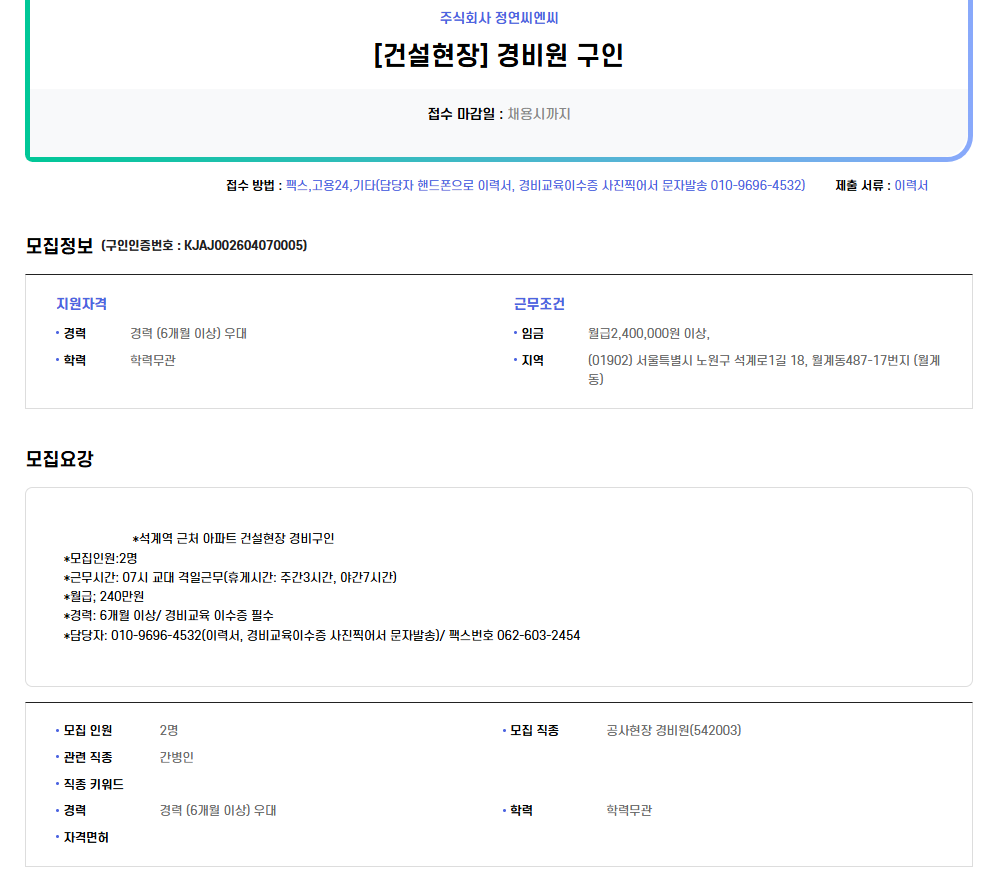Click the [건설현장] 경비원 구인 title
Viewport: 996px width, 879px height.
pos(498,55)
